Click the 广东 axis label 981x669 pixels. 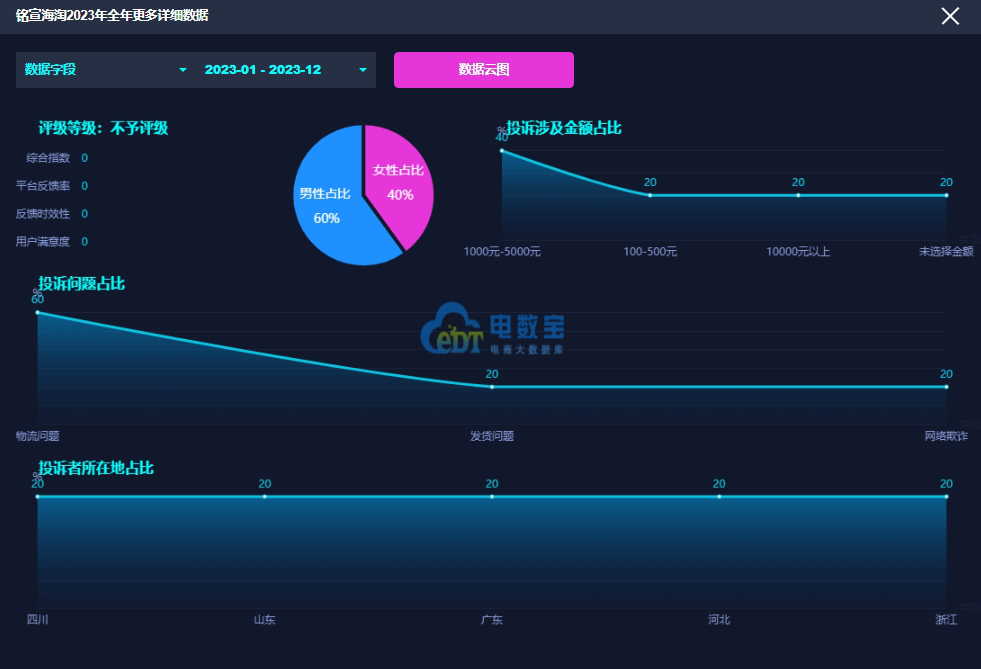(492, 620)
